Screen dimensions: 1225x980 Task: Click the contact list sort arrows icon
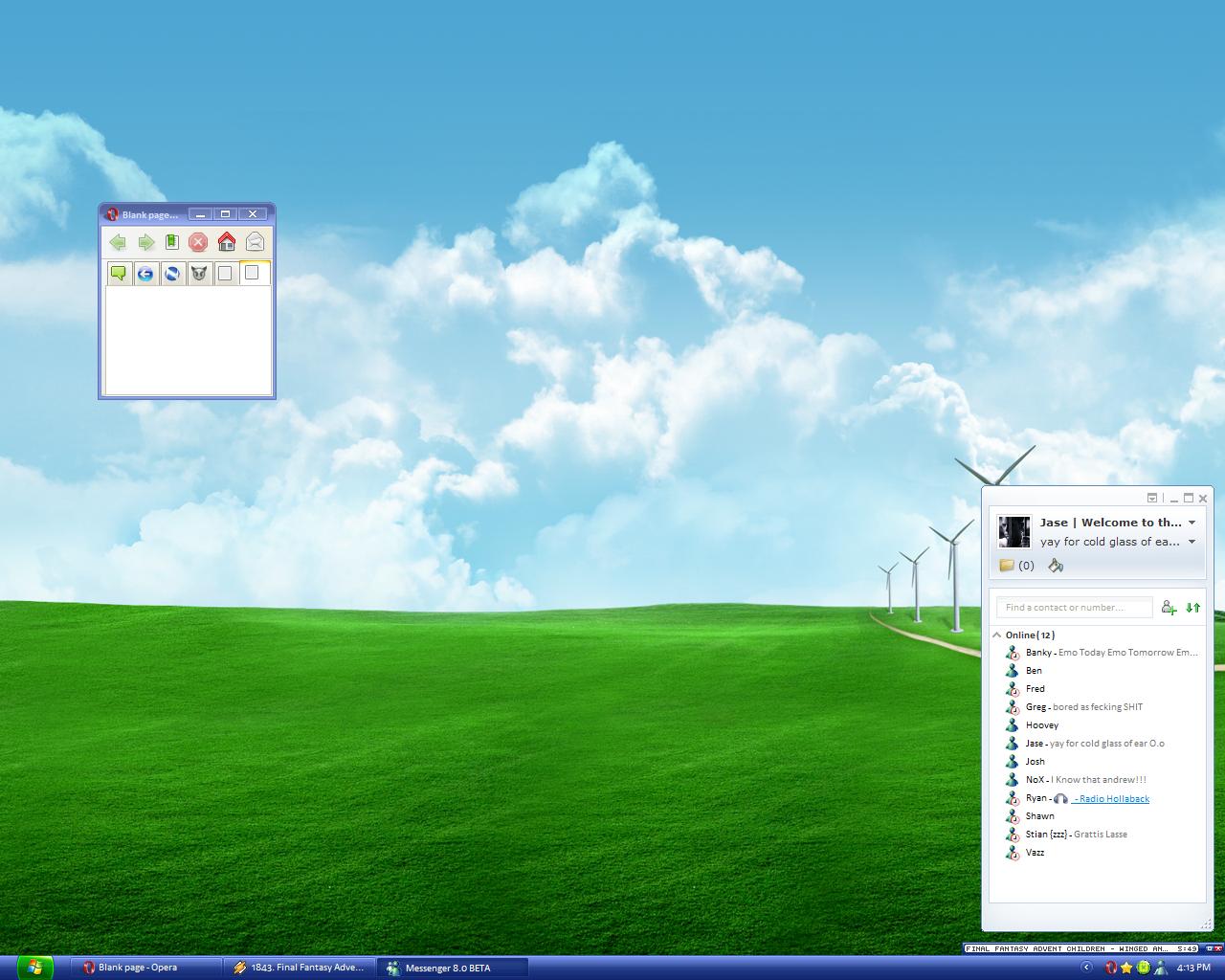(1192, 607)
